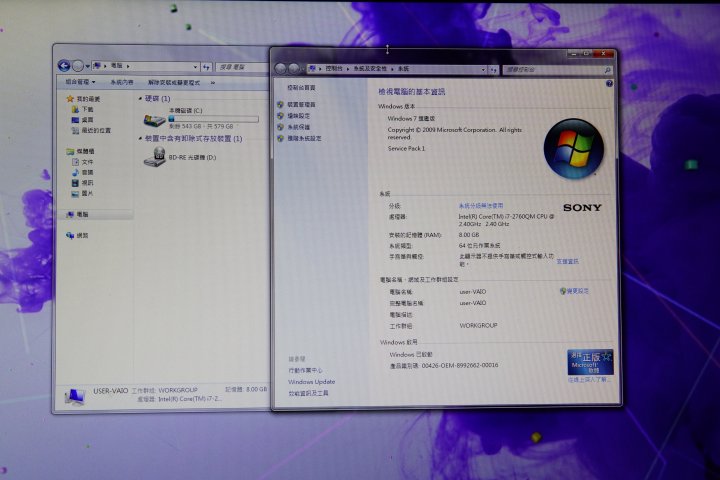Click learn more online link under badge
This screenshot has width=720, height=480.
pyautogui.click(x=590, y=380)
